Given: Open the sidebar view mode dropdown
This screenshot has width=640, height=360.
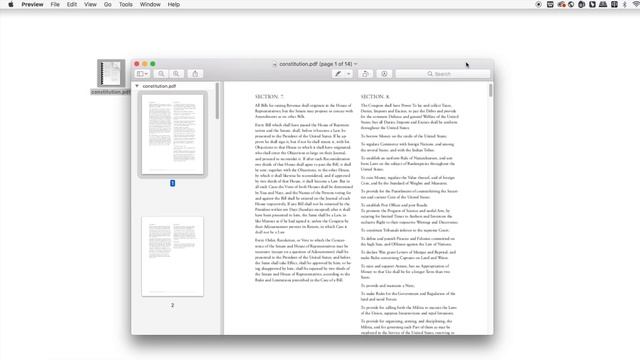Looking at the screenshot, I should click(x=142, y=74).
